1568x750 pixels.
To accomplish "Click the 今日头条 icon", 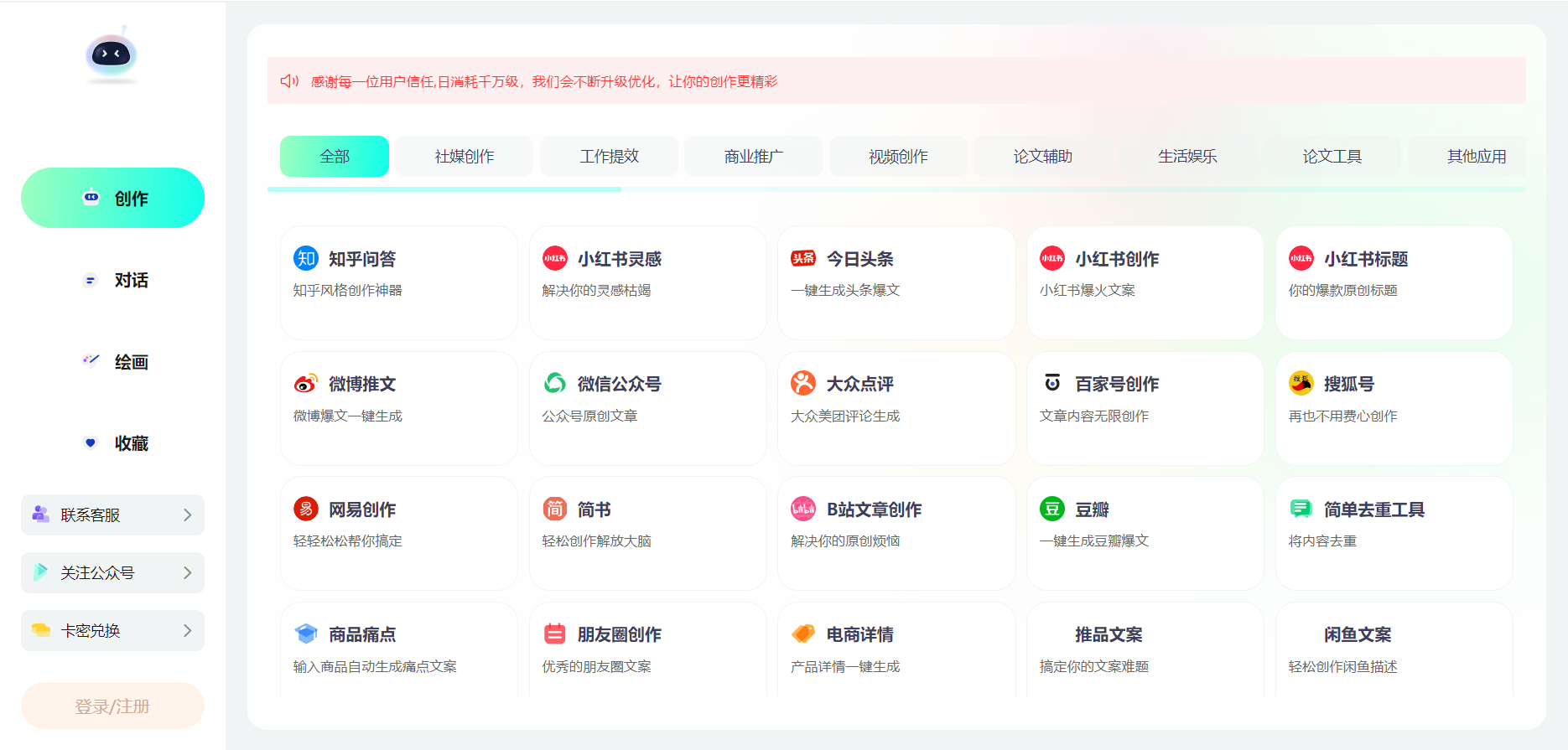I will pyautogui.click(x=803, y=258).
